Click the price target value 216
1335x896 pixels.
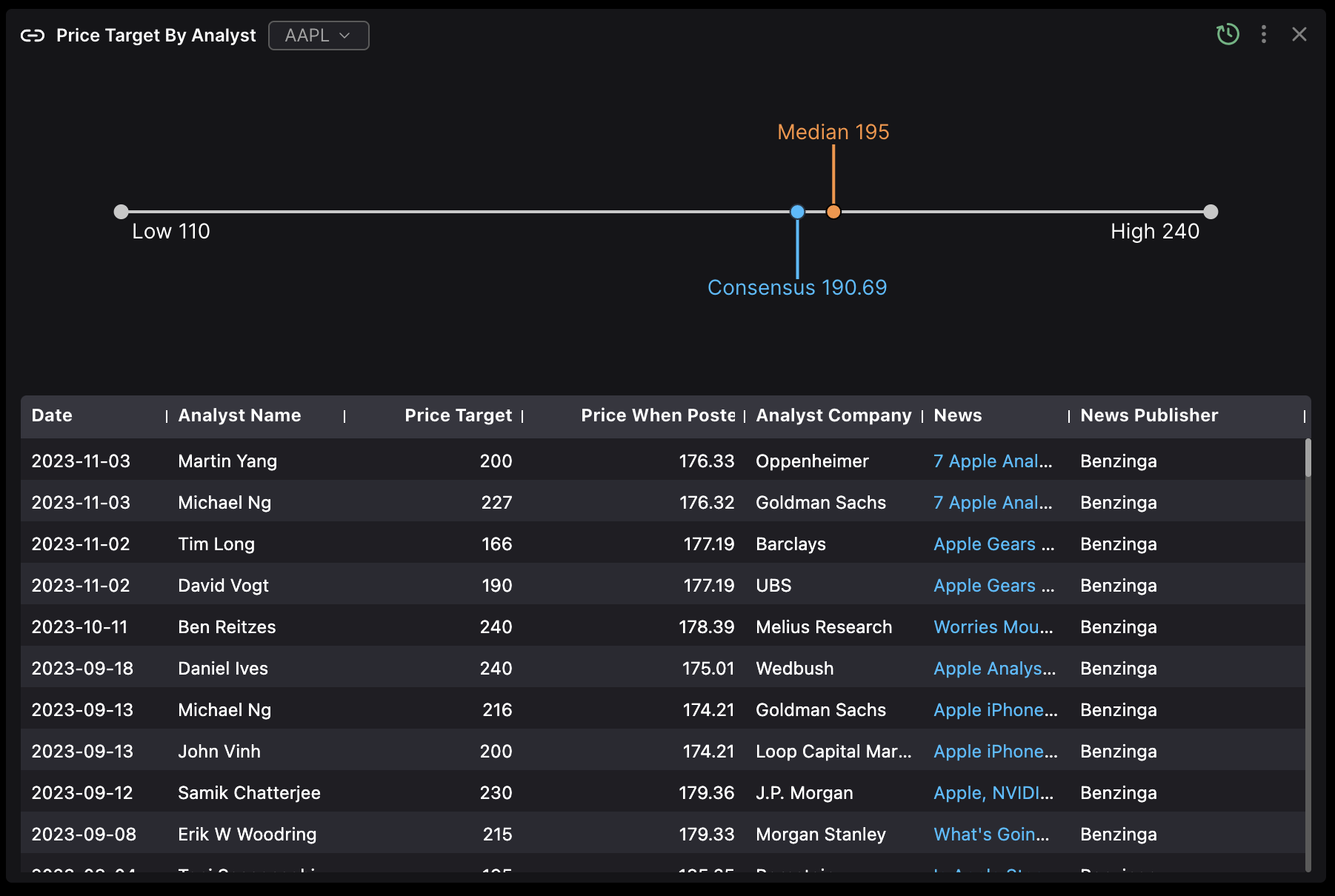click(497, 710)
